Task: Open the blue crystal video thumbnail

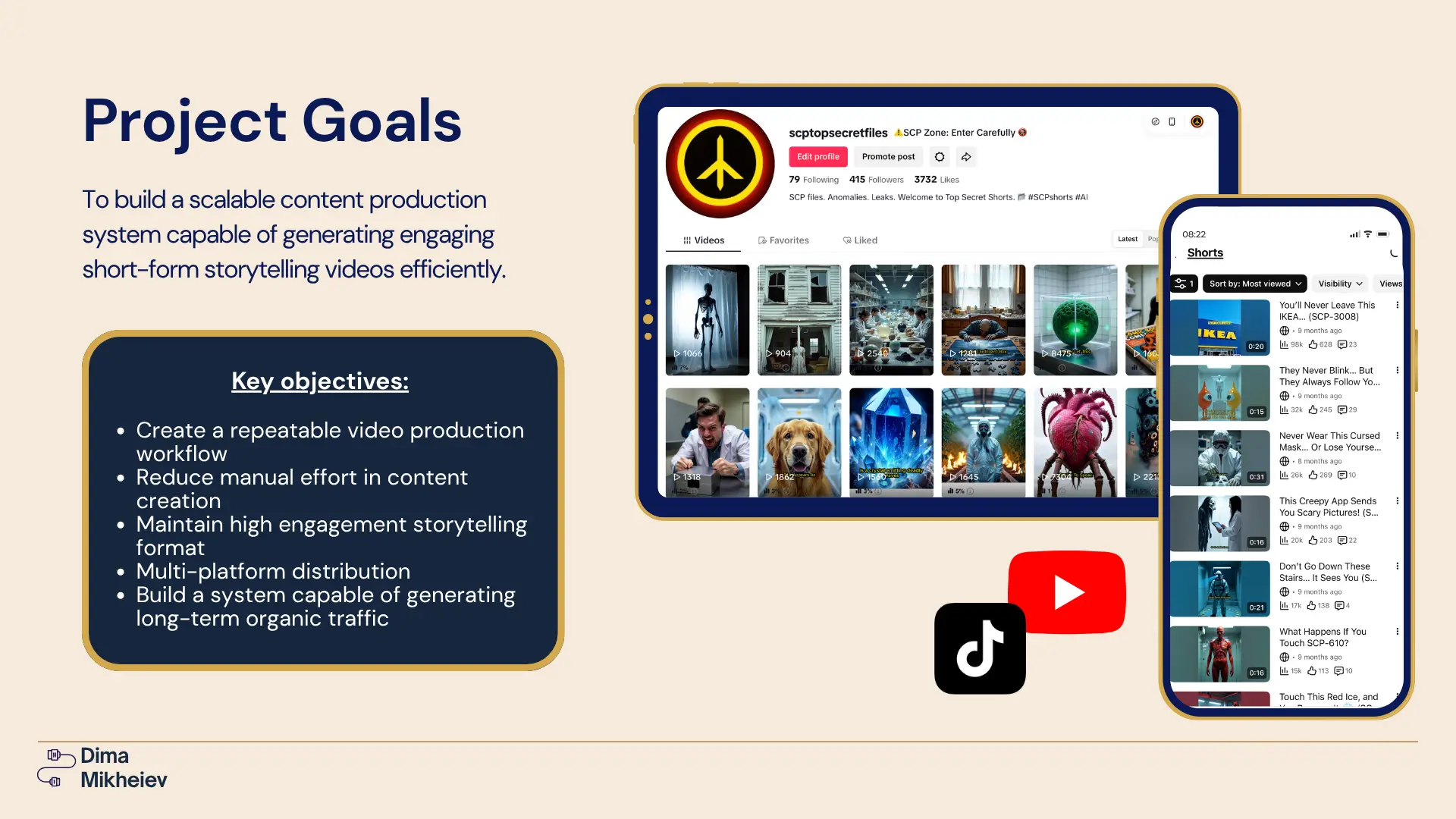Action: (x=891, y=443)
